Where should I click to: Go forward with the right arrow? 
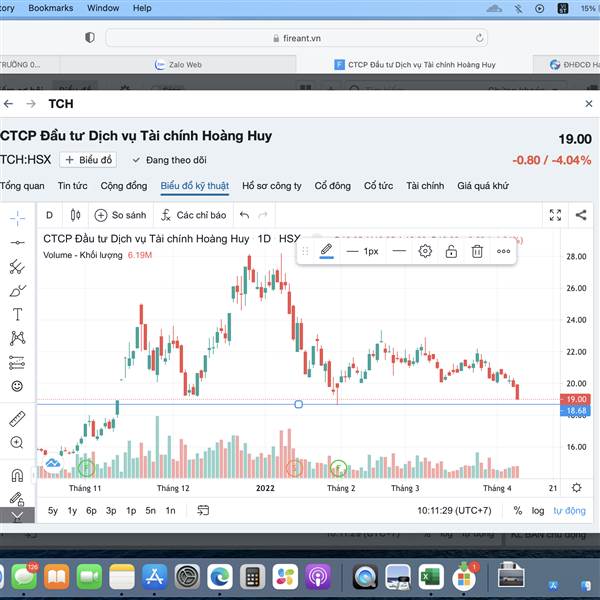pos(31,104)
